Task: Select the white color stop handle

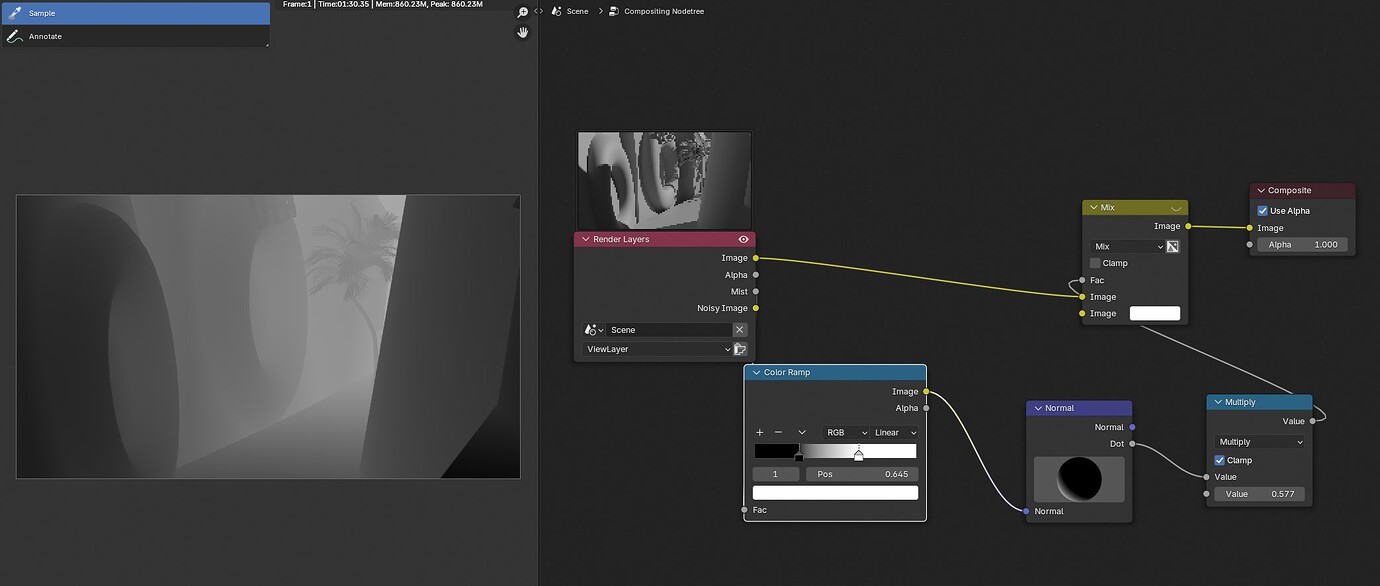Action: (858, 454)
